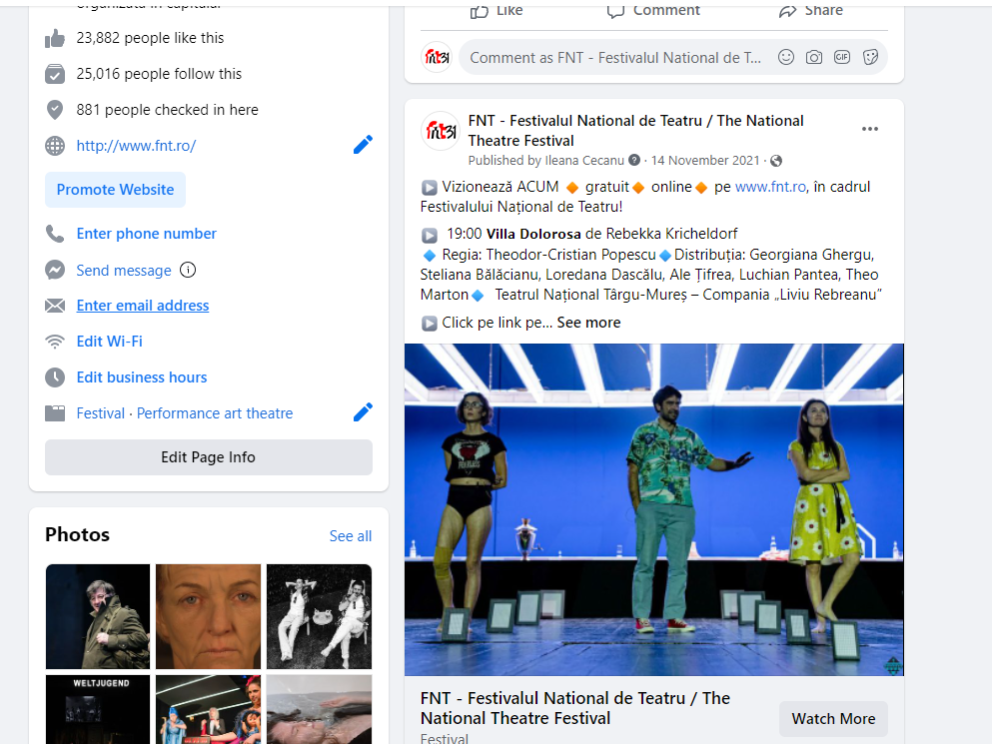Expand post text with See more
Viewport: 992px width, 744px height.
click(x=588, y=322)
